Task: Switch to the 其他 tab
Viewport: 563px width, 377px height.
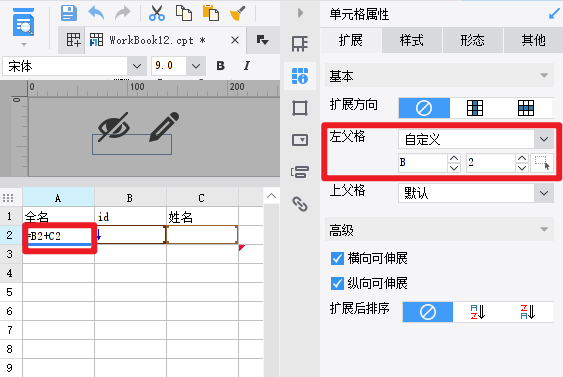Action: point(534,40)
